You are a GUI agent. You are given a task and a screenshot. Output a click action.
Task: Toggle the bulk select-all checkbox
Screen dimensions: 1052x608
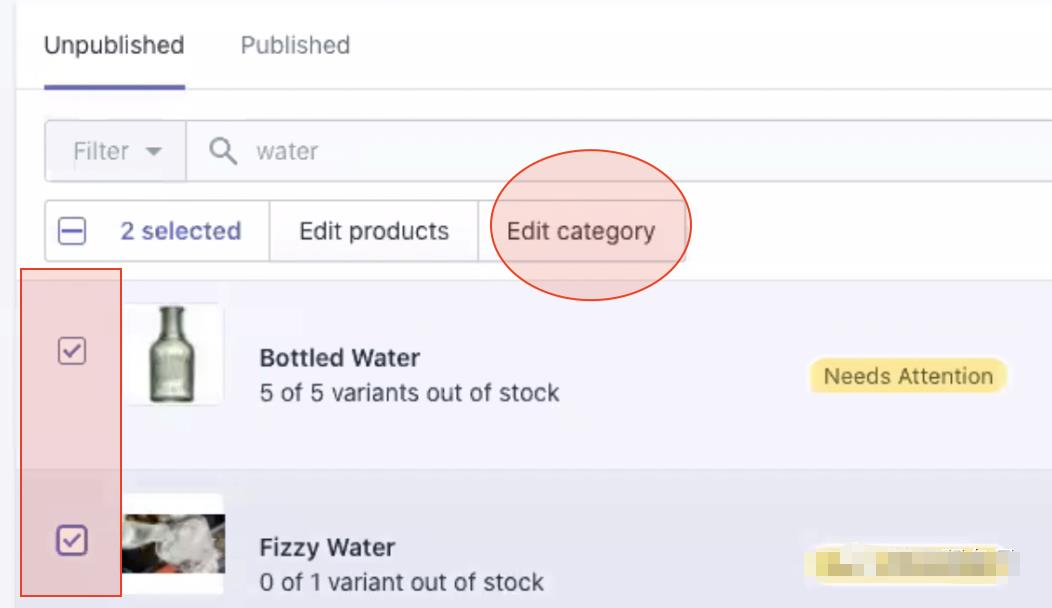pyautogui.click(x=72, y=232)
